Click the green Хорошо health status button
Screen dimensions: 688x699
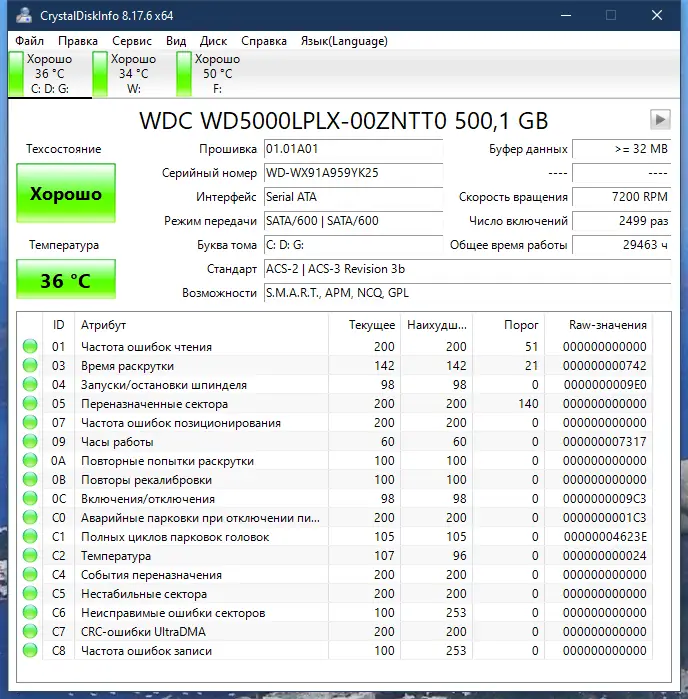coord(66,193)
